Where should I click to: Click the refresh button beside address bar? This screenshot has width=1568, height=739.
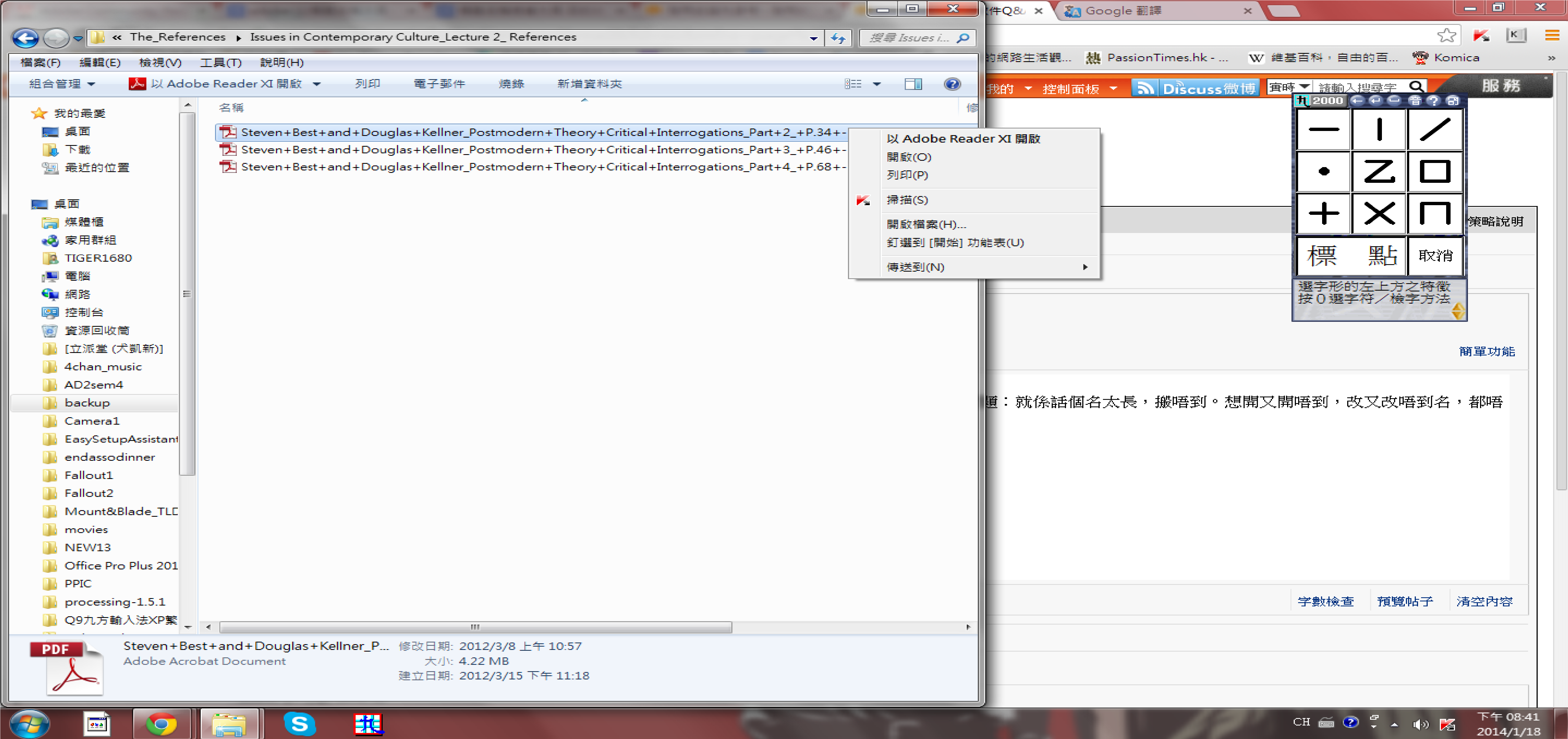(x=838, y=38)
